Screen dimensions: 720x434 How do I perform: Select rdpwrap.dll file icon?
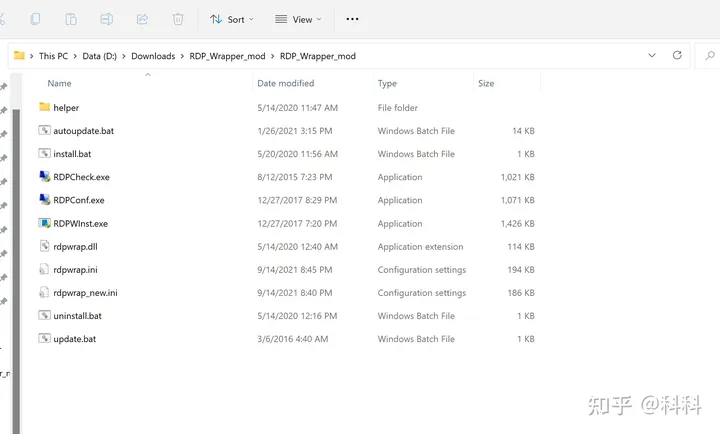[44, 246]
